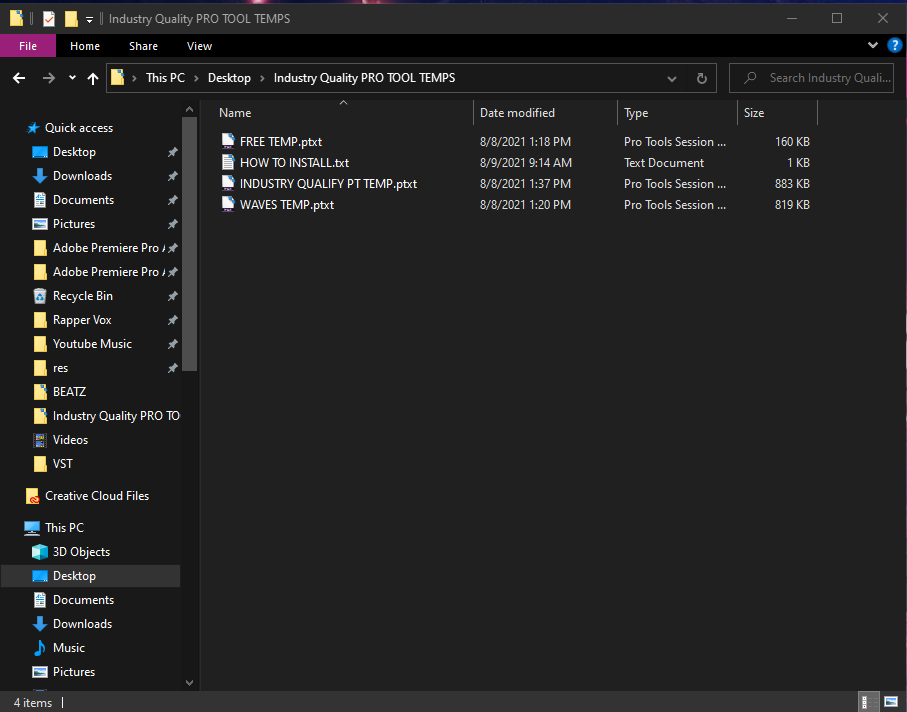The image size is (907, 712).
Task: Open the address bar history dropdown
Action: (x=672, y=78)
